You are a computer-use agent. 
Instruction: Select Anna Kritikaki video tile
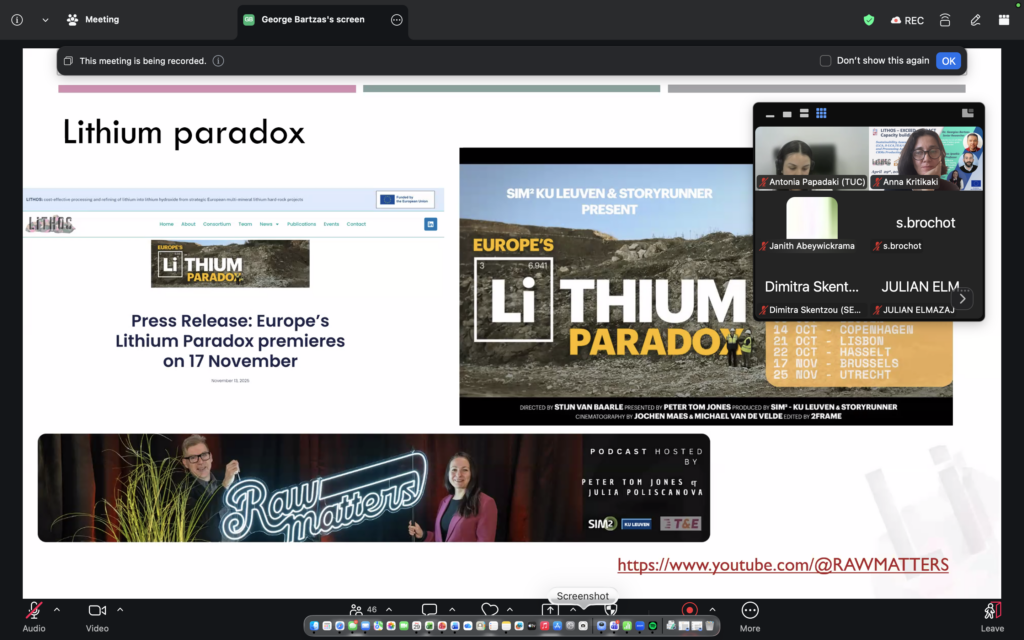click(x=926, y=158)
